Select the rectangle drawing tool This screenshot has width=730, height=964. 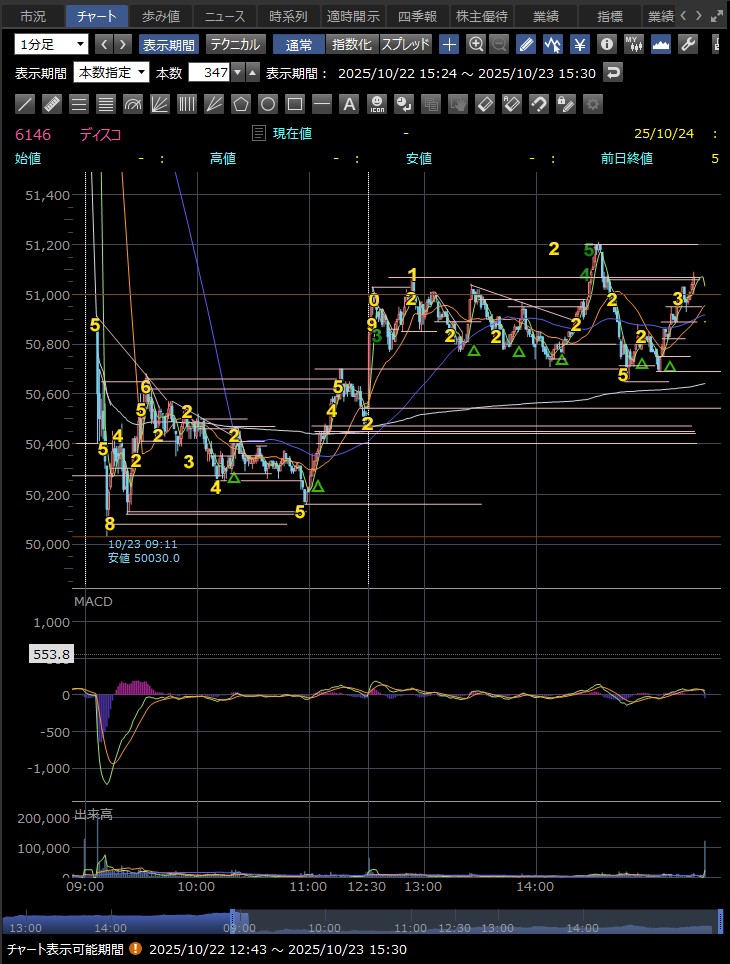295,104
